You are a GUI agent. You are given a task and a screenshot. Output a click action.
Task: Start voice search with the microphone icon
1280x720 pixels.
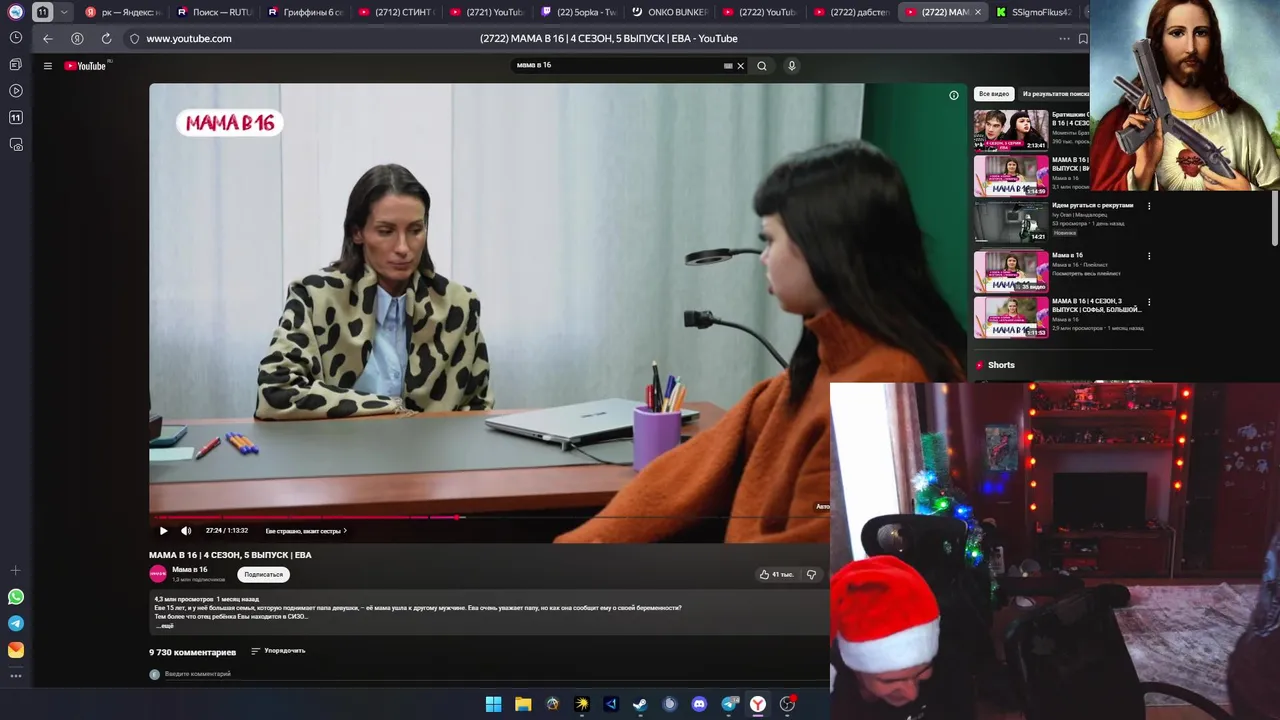(x=791, y=66)
